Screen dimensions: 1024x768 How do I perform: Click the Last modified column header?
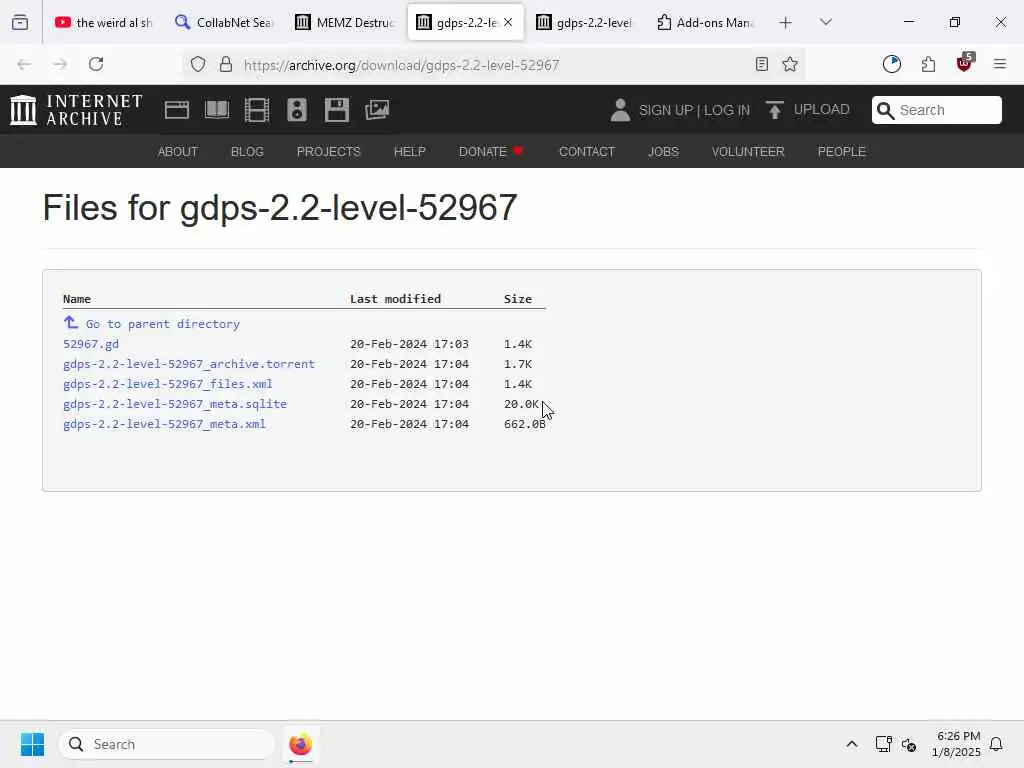coord(395,298)
